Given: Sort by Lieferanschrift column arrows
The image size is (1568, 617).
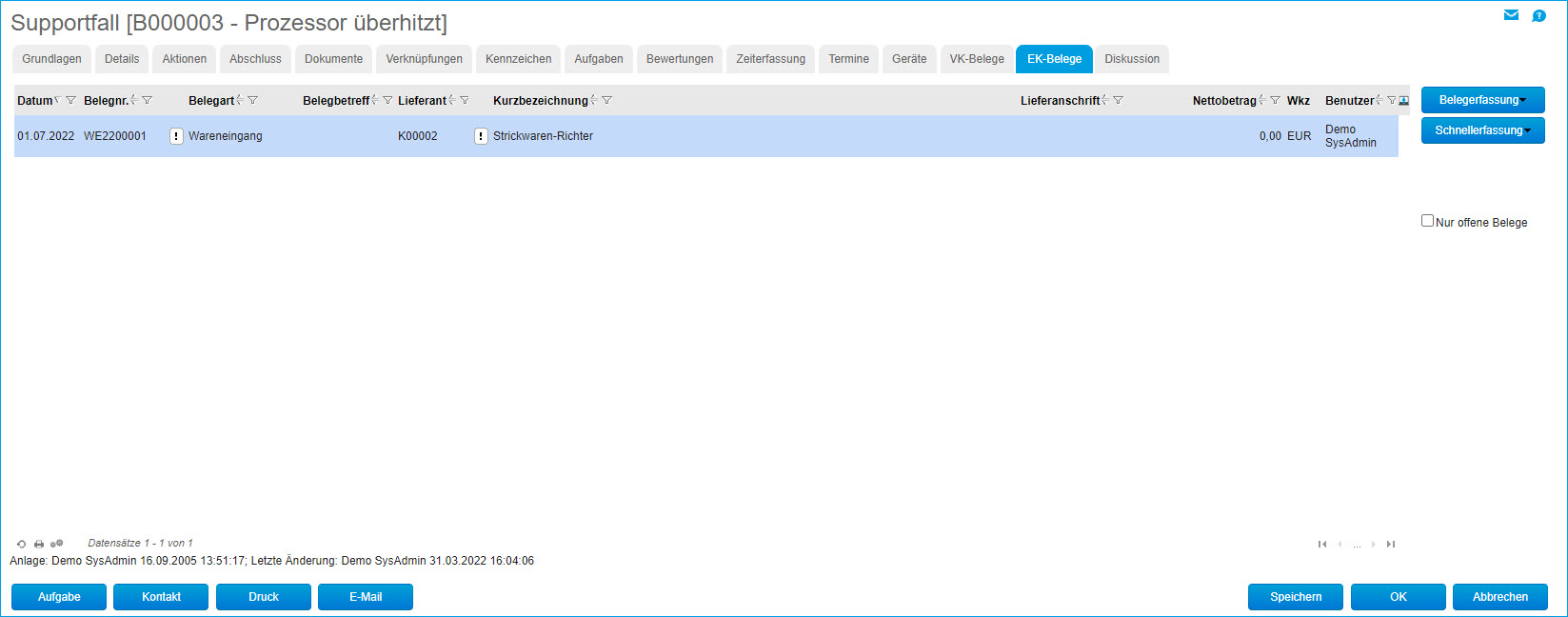Looking at the screenshot, I should point(1105,100).
